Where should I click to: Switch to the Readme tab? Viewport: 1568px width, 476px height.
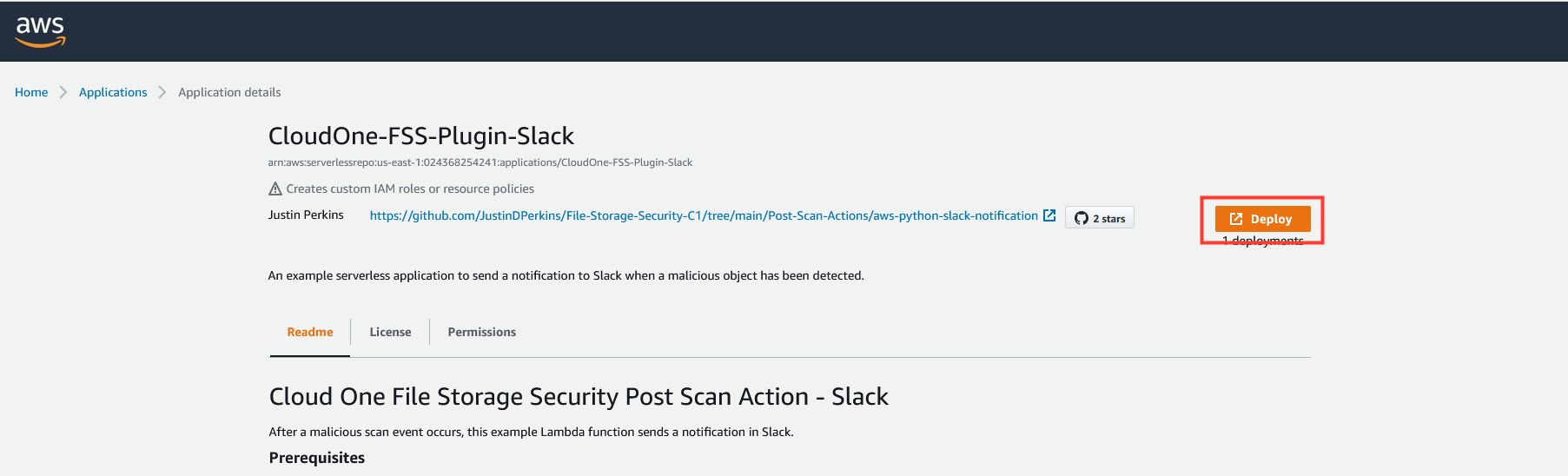click(x=310, y=332)
